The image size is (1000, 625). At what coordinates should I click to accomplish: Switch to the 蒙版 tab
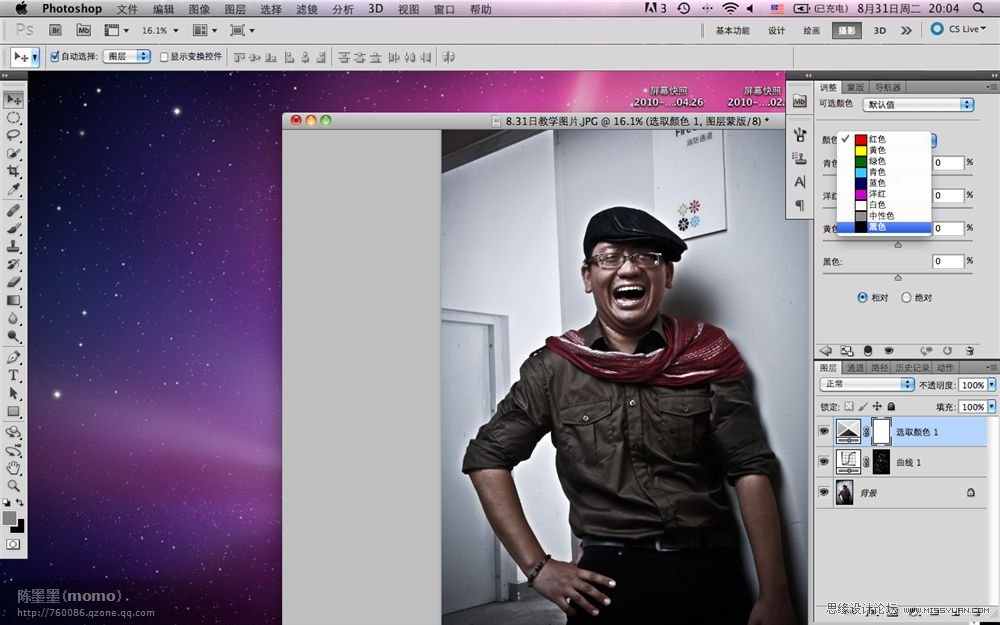[855, 87]
